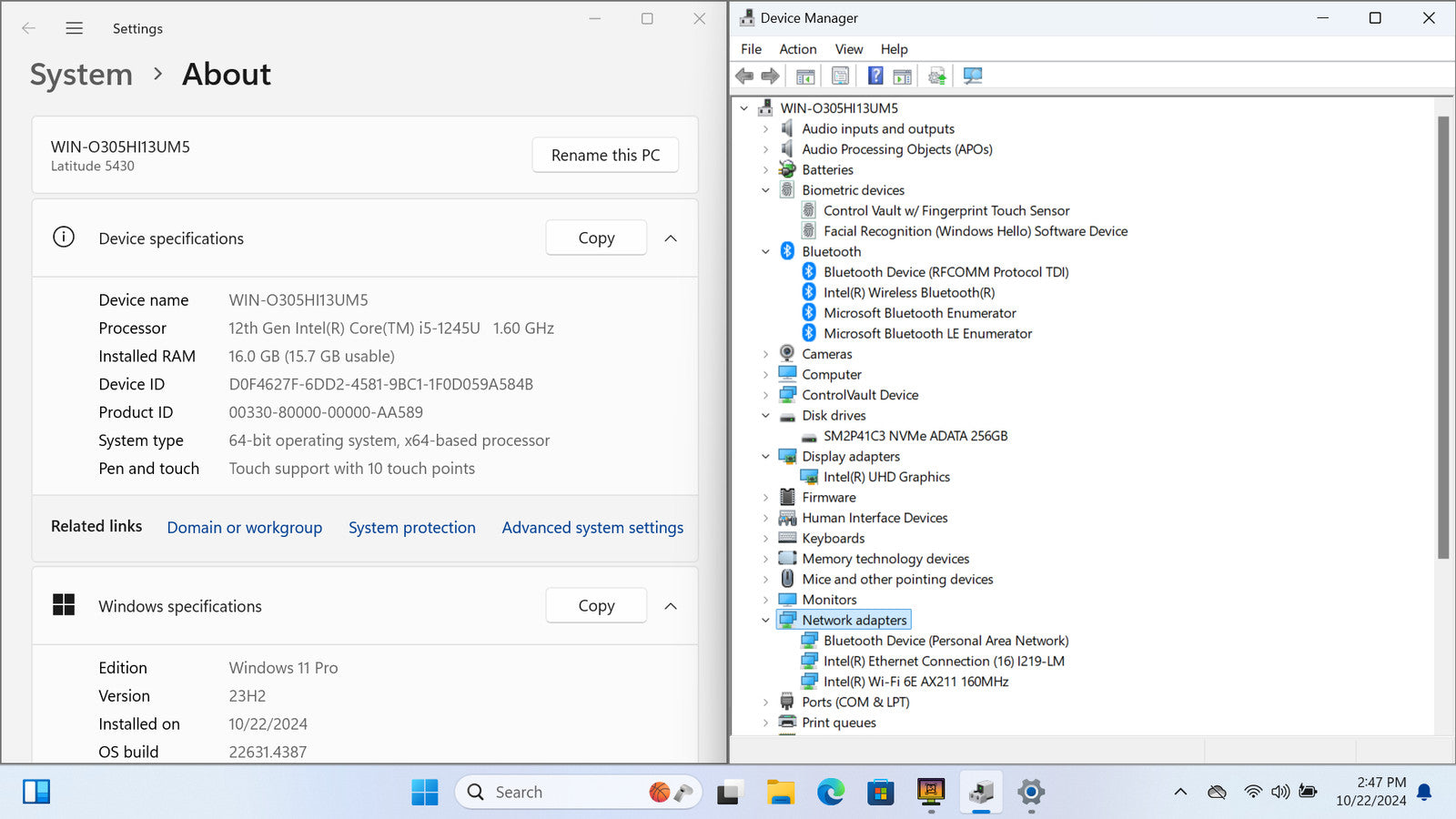Toggle the Show/Hide Console Tree toolbar icon

tap(805, 76)
